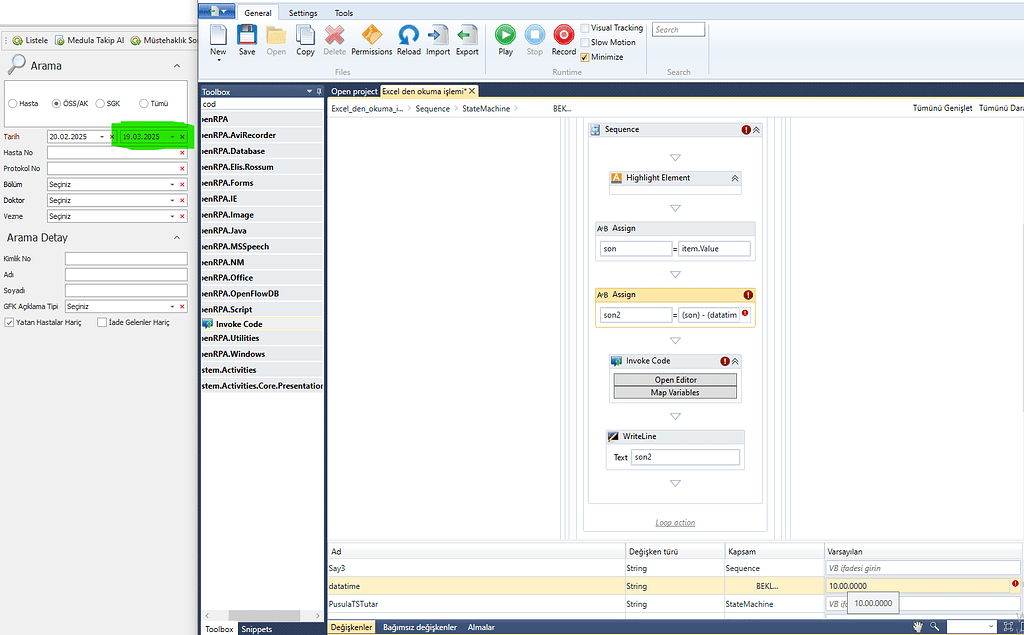
Task: Collapse the Invoke Code activity
Action: (x=735, y=361)
